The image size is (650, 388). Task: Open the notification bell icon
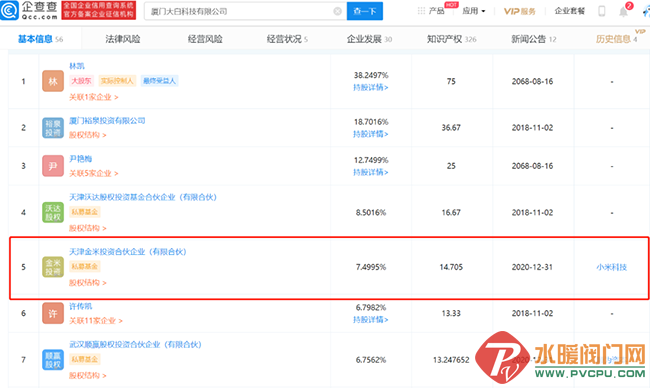623,11
